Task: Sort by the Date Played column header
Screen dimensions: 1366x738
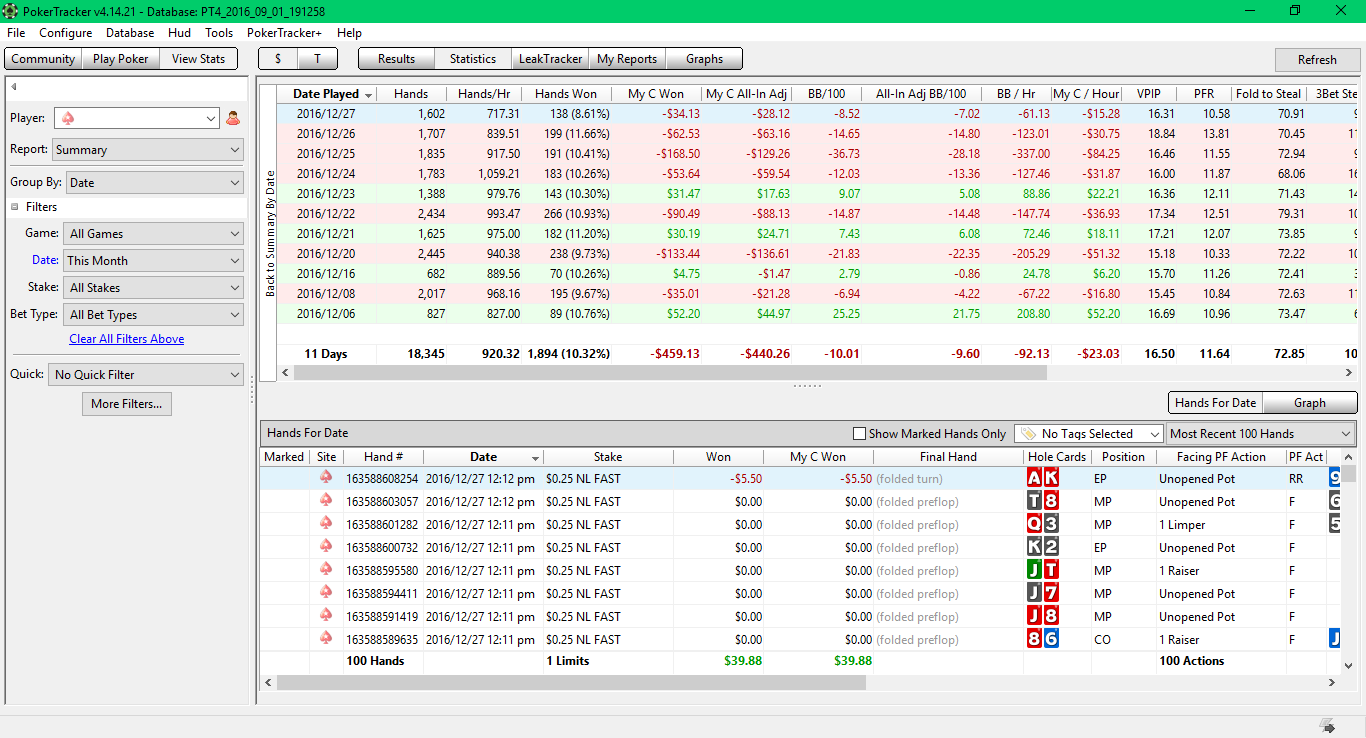Action: (326, 94)
